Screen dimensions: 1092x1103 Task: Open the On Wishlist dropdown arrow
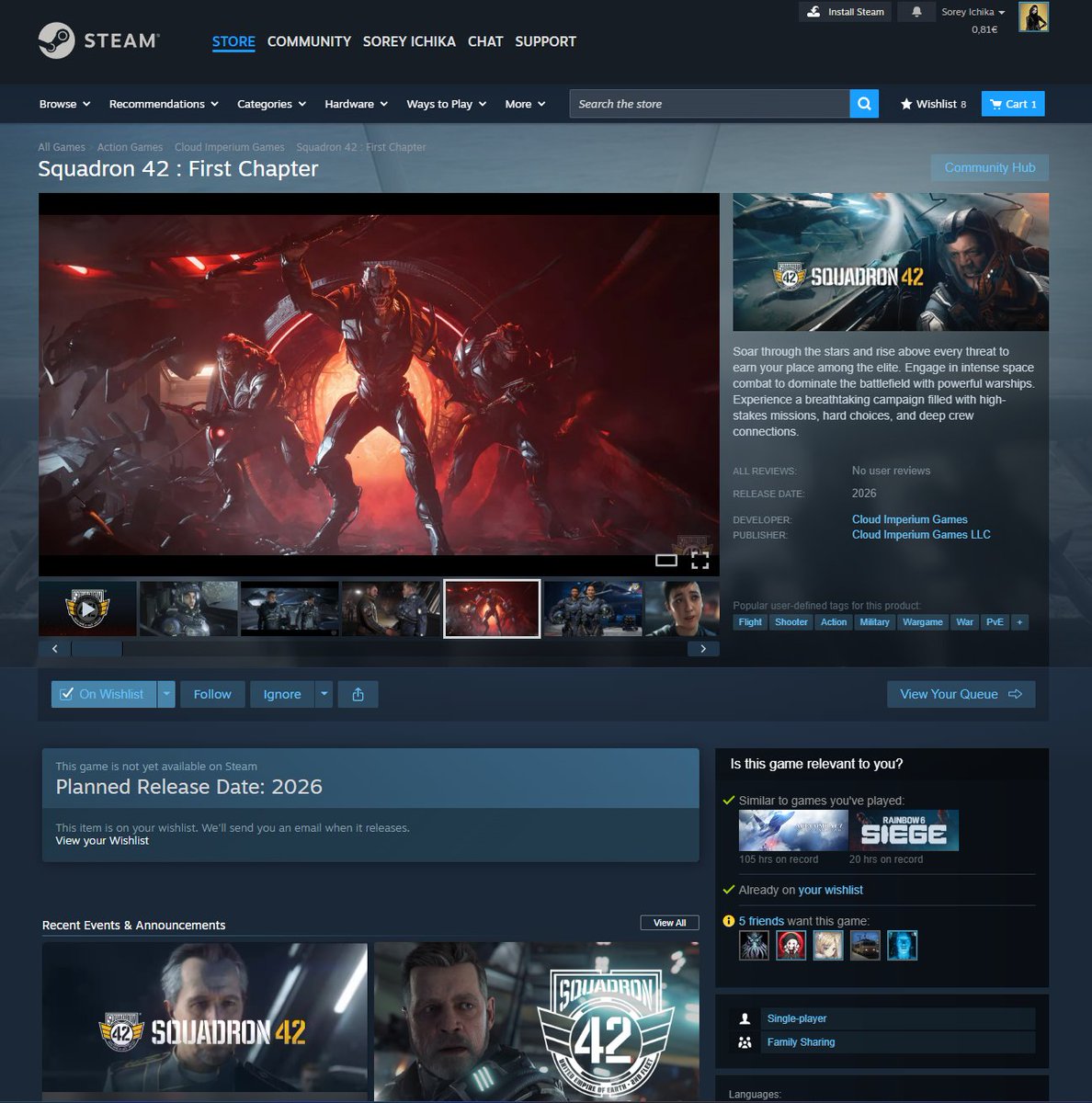[166, 694]
